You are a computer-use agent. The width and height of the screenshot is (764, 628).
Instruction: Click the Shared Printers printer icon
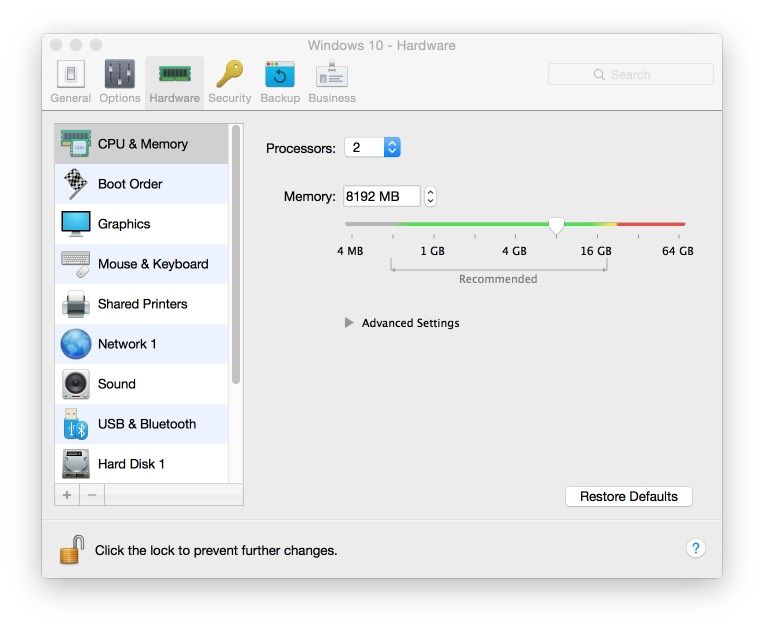point(76,304)
